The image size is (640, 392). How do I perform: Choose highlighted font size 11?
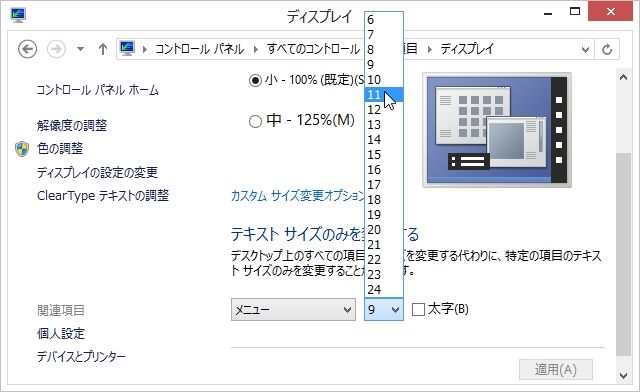tap(384, 95)
